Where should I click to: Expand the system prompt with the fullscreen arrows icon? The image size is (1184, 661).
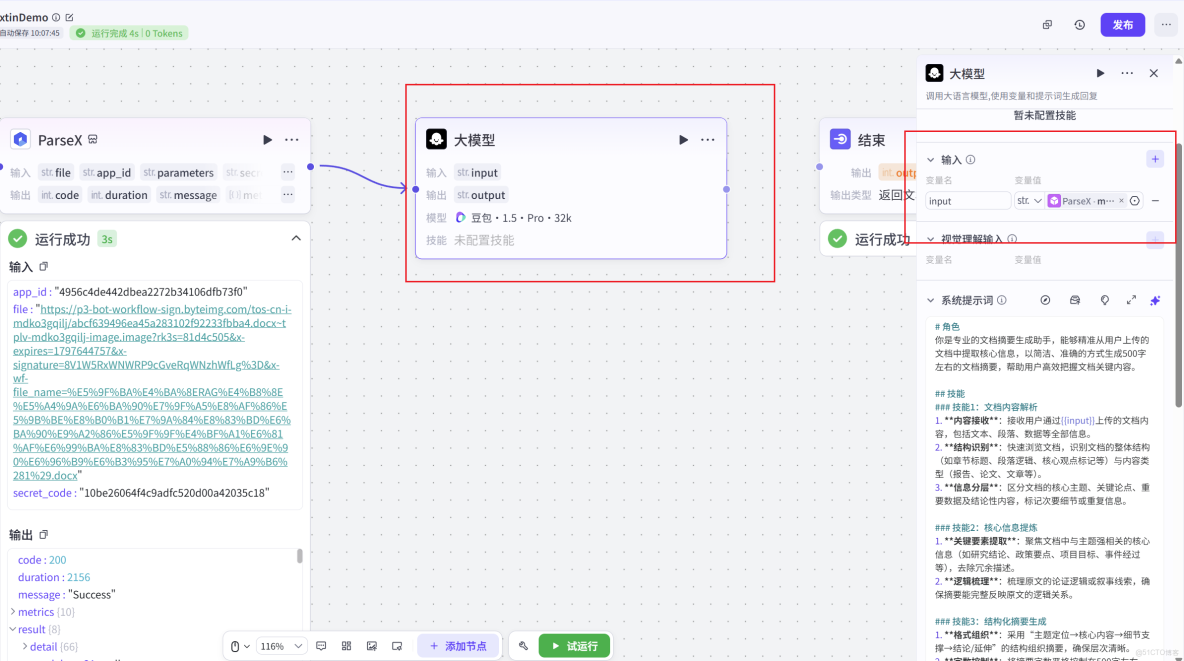coord(1131,300)
